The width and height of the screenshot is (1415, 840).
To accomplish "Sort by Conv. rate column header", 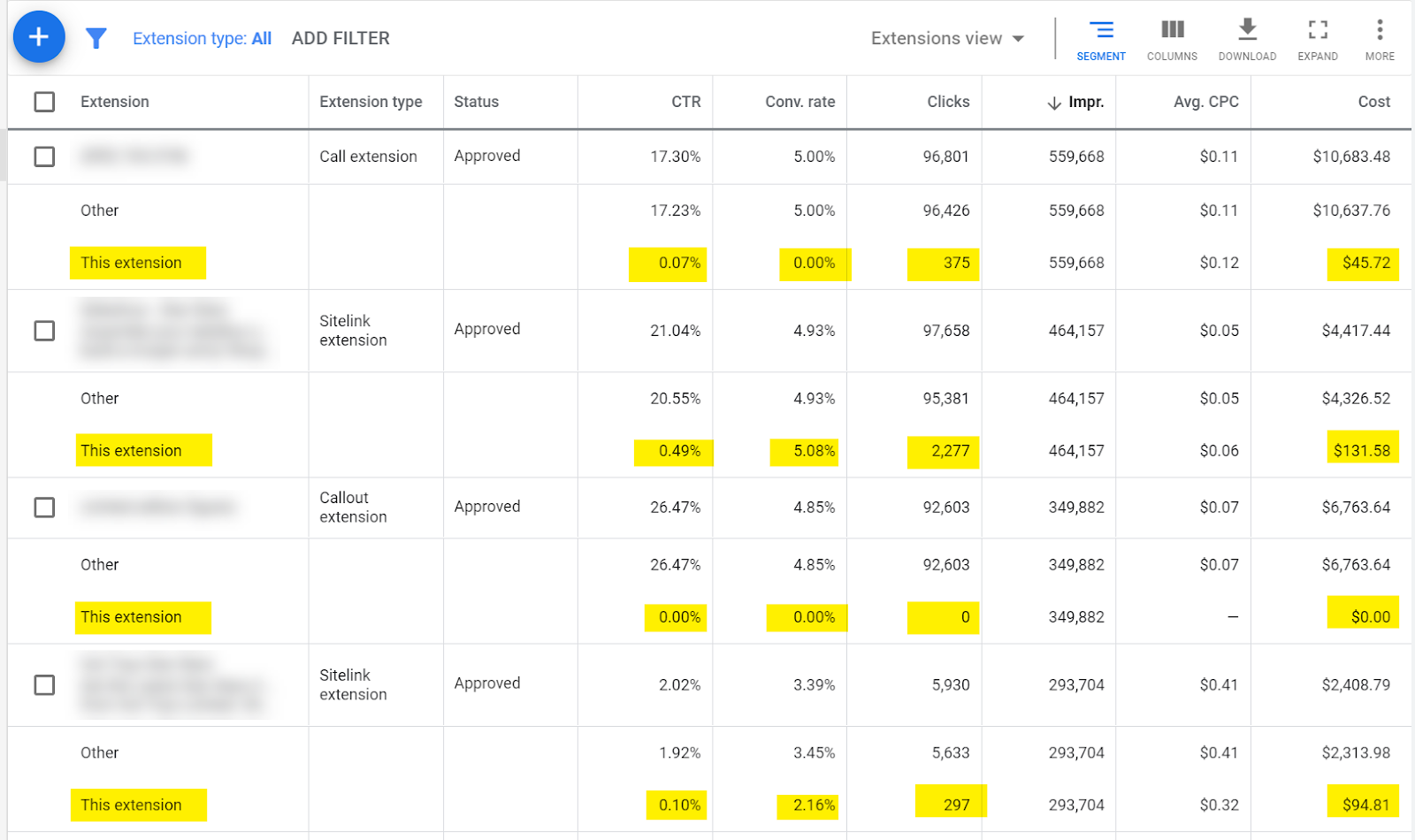I will click(x=799, y=102).
